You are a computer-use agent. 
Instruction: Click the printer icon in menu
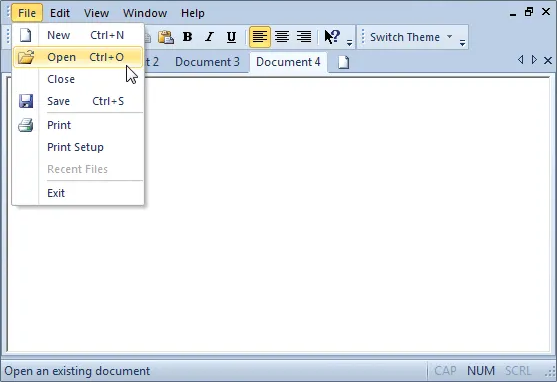[26, 125]
